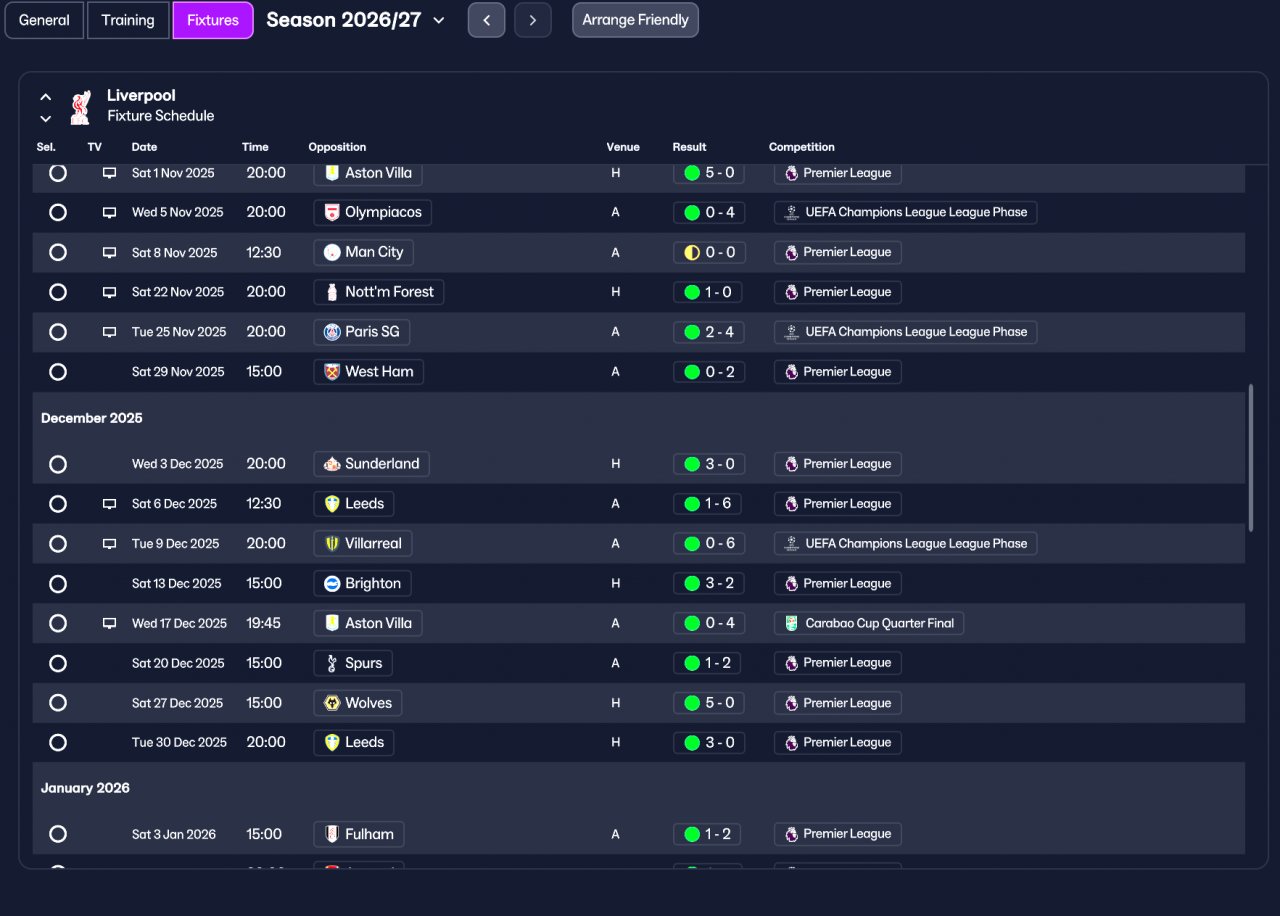This screenshot has height=916, width=1280.
Task: Click the Sat 27 Dec 2025 date
Action: (178, 703)
